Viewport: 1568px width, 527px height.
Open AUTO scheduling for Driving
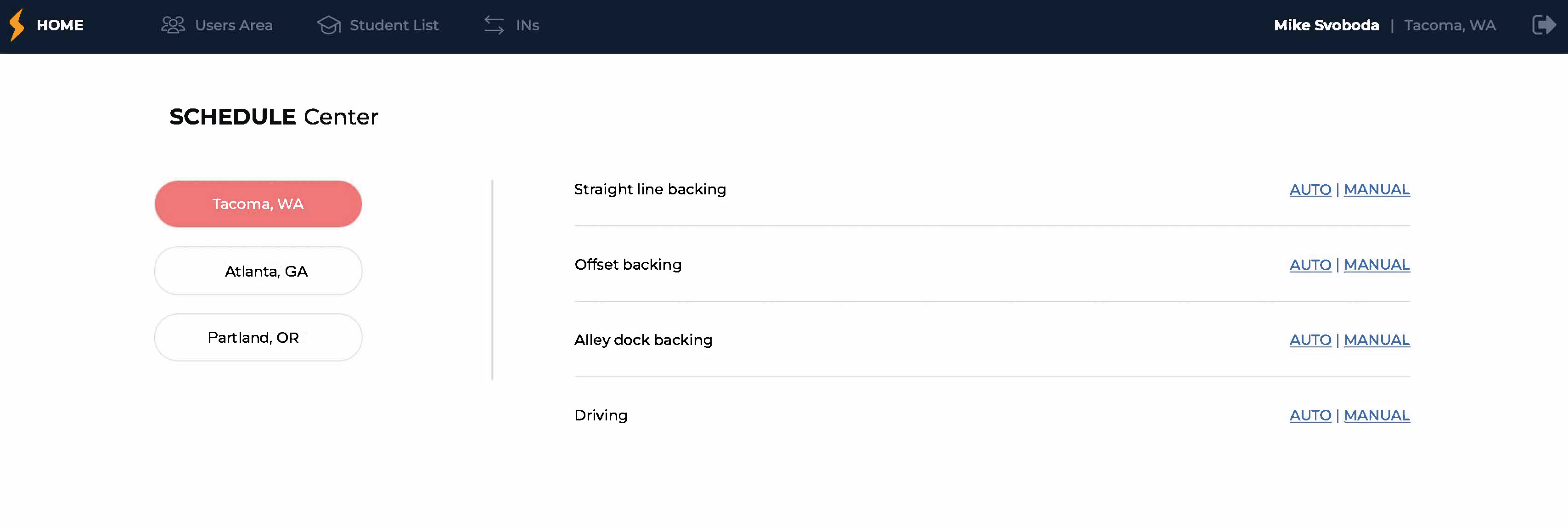[x=1310, y=415]
